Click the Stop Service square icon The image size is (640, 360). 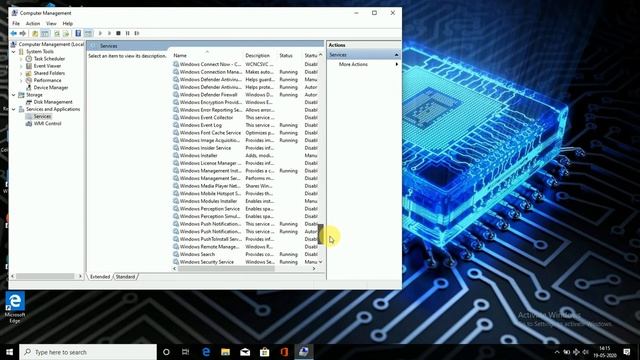[118, 33]
